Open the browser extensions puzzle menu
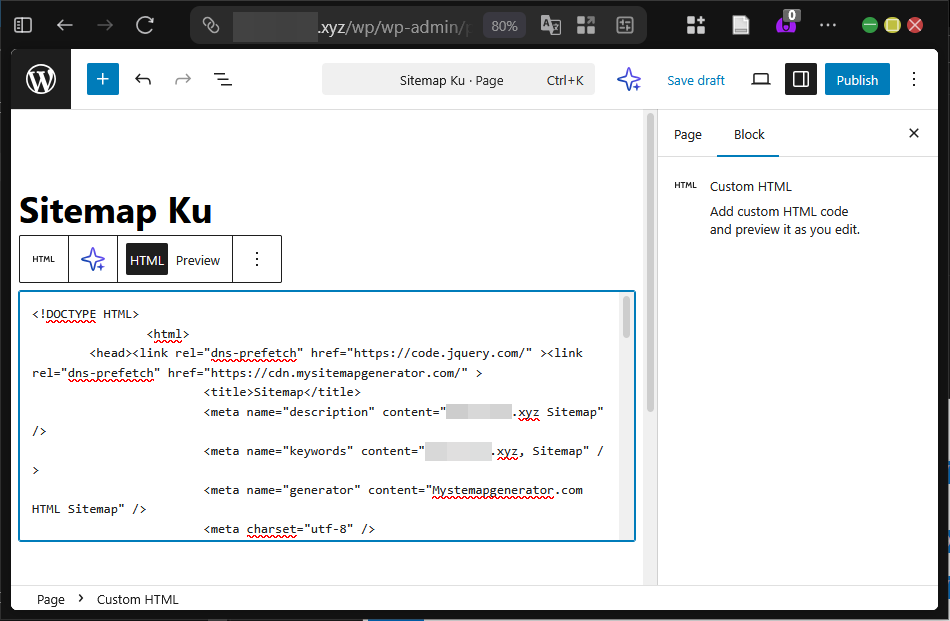This screenshot has height=621, width=950. (696, 25)
